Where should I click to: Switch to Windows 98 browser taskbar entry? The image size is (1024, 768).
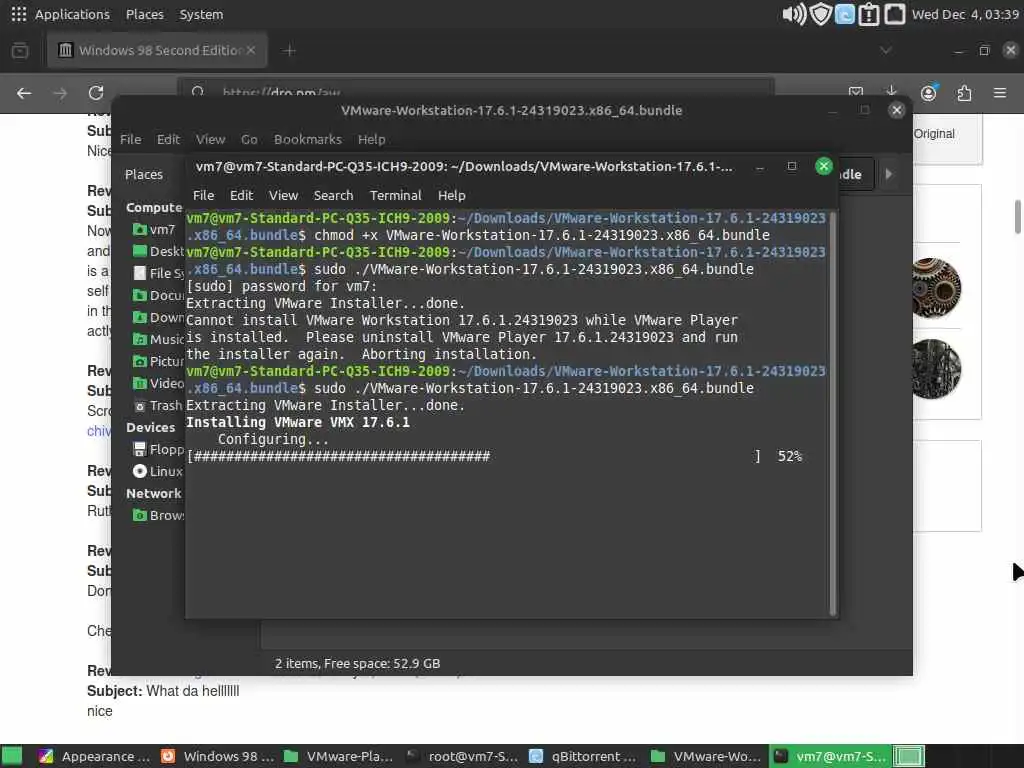pos(217,756)
